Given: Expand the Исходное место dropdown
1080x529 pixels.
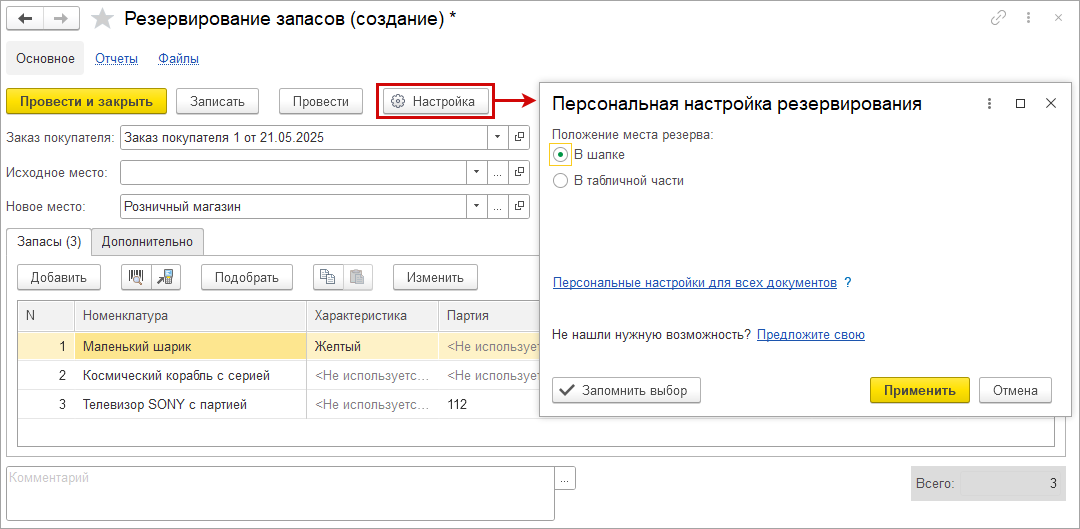Looking at the screenshot, I should [475, 172].
